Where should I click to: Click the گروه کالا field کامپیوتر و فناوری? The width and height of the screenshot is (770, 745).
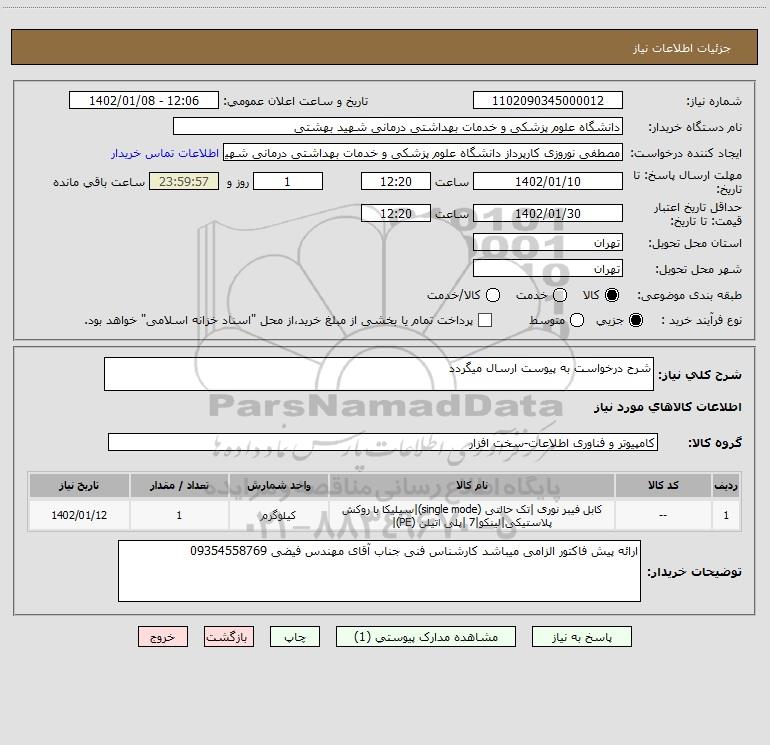[x=383, y=442]
